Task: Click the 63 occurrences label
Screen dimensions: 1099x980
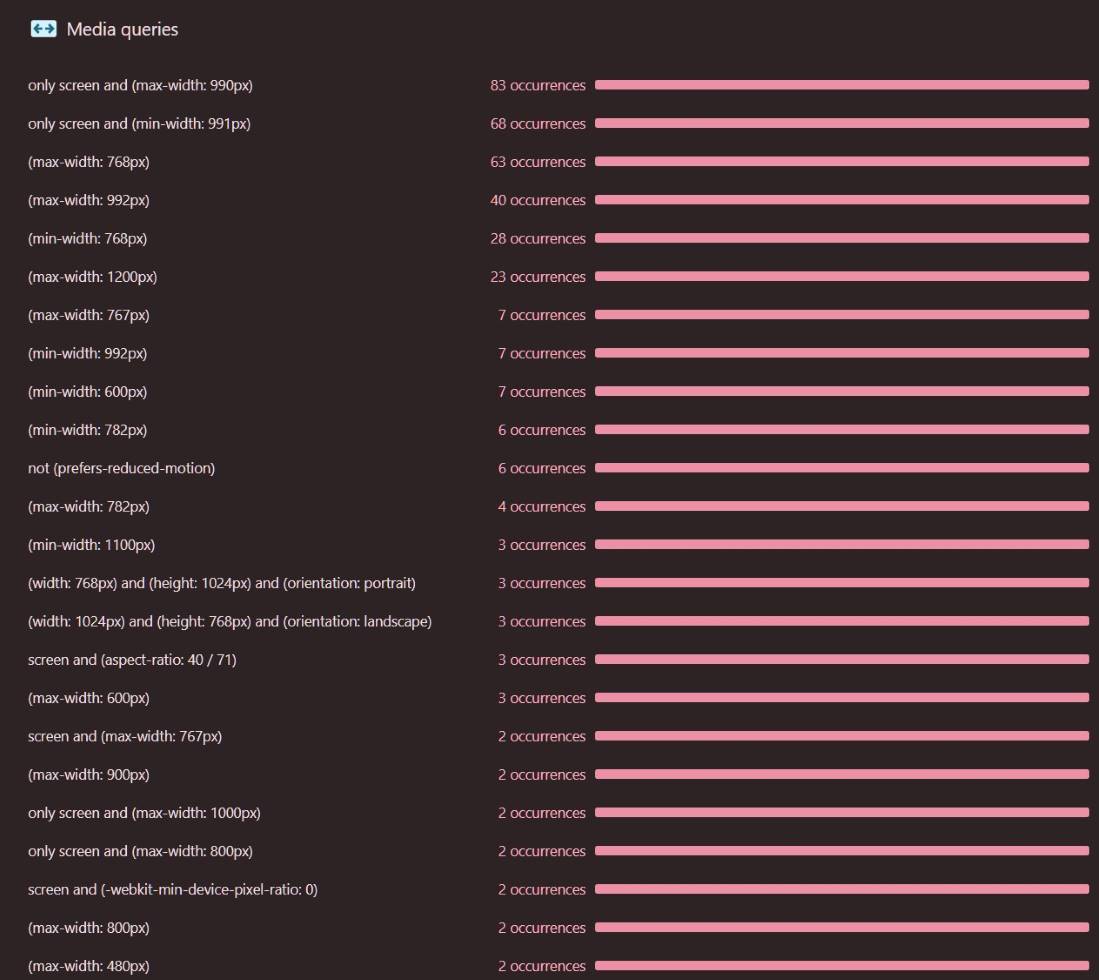Action: click(537, 162)
